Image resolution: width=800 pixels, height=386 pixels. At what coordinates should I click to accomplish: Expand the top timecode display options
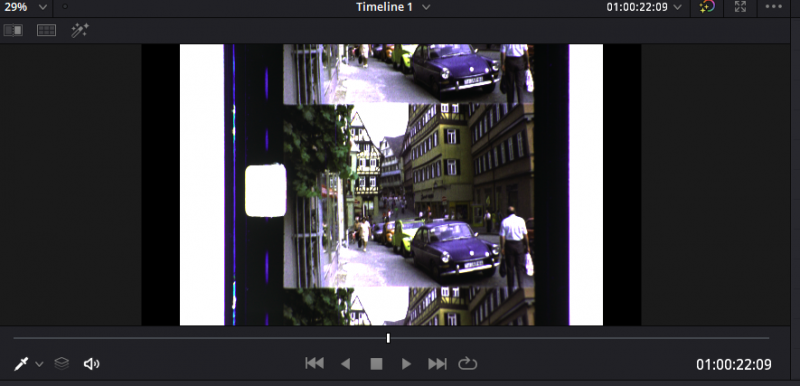[x=677, y=7]
